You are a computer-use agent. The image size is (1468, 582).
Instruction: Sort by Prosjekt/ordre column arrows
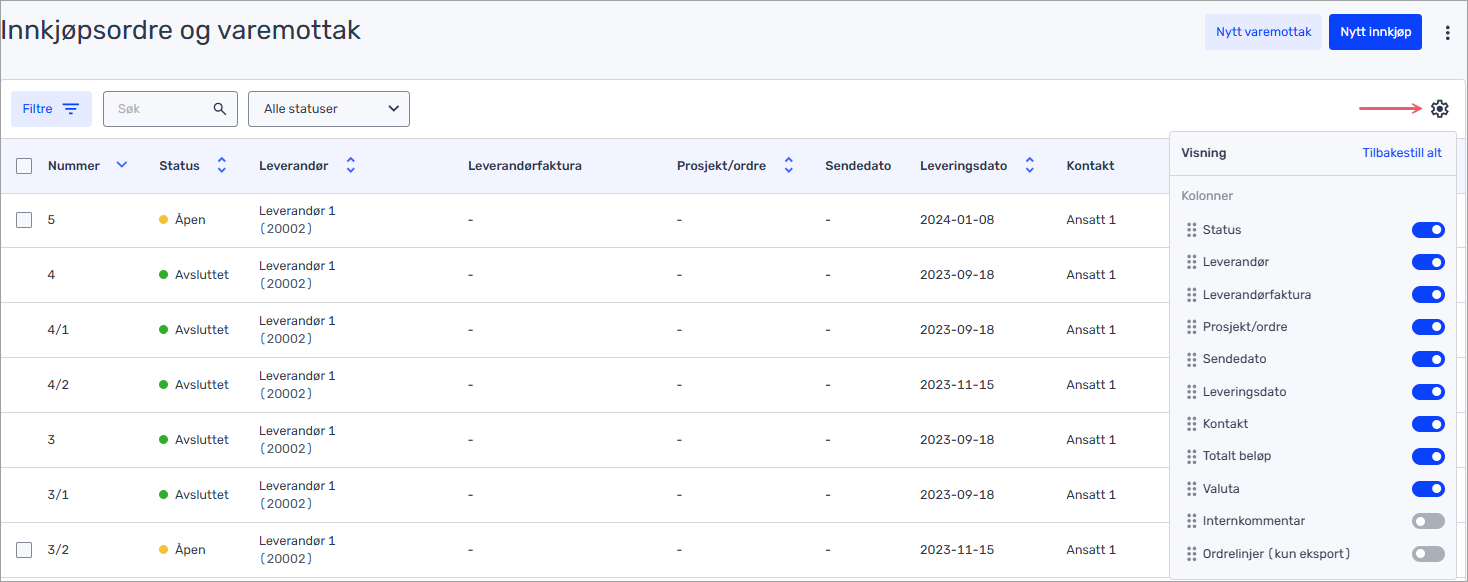(788, 165)
